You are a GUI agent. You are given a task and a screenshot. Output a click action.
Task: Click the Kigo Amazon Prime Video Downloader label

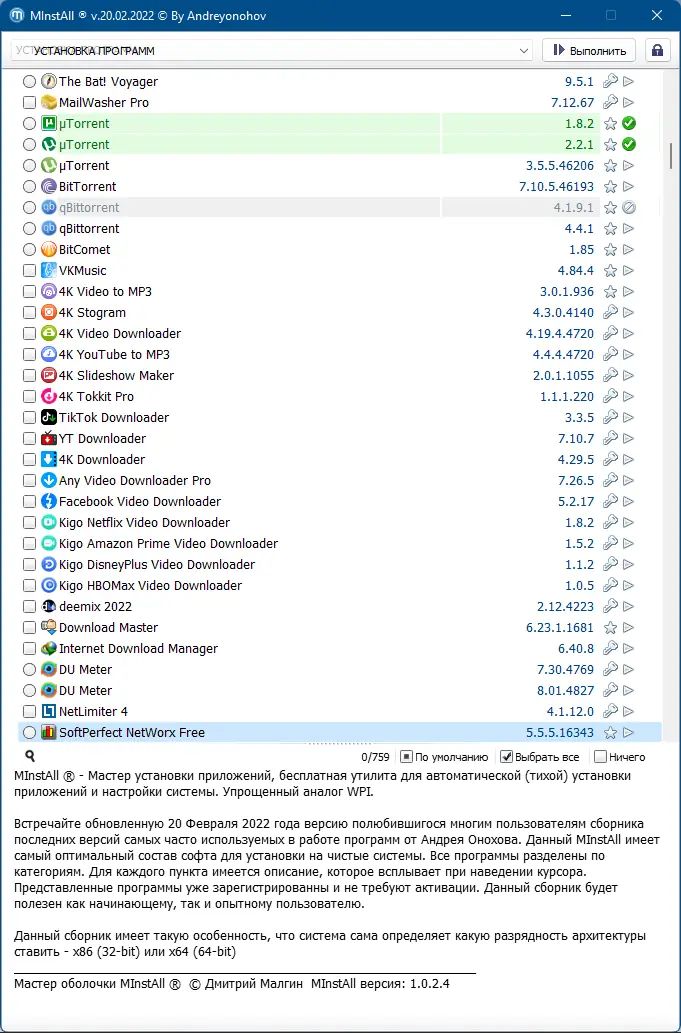point(169,544)
